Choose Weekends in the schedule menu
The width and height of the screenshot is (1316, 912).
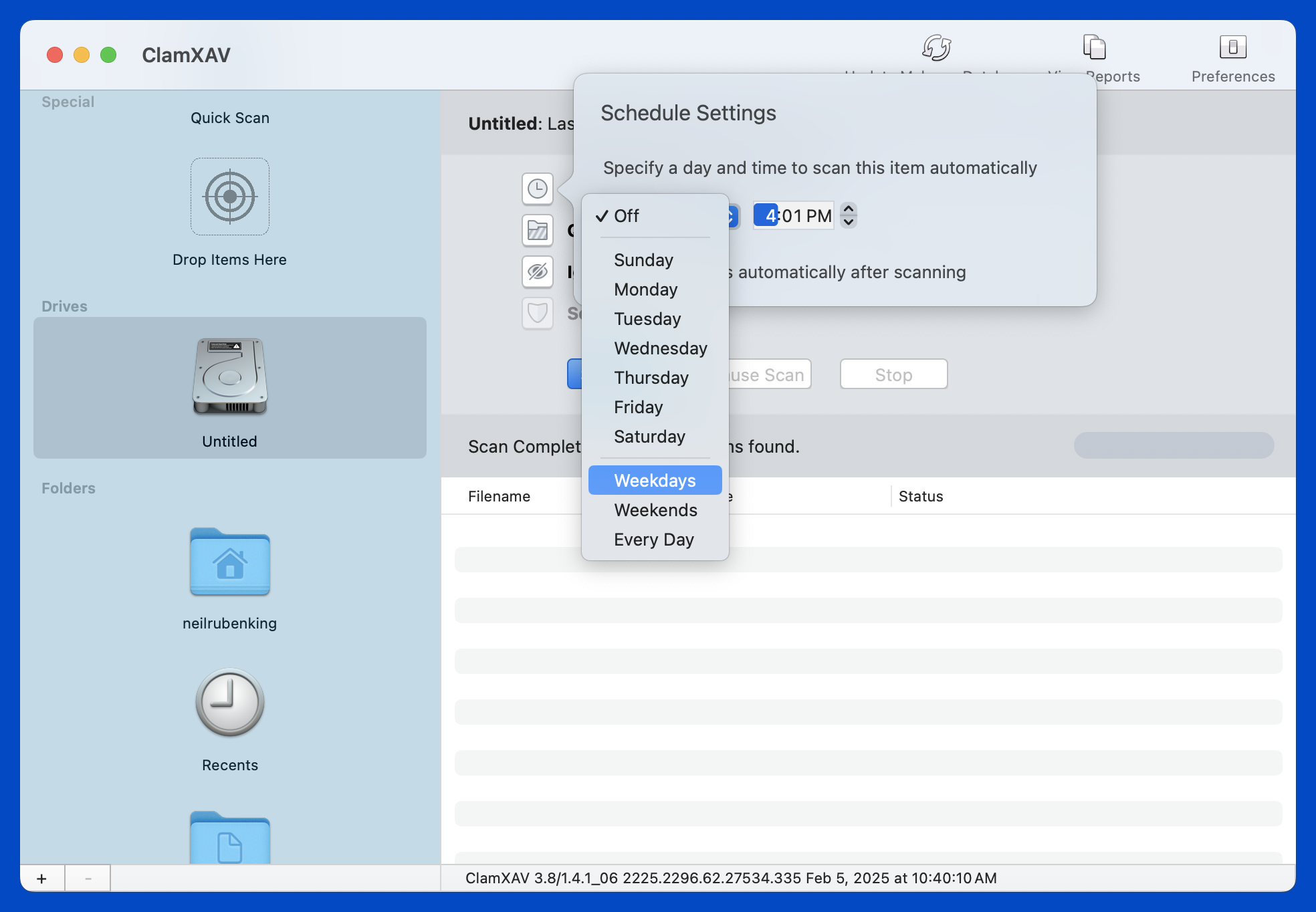click(655, 510)
